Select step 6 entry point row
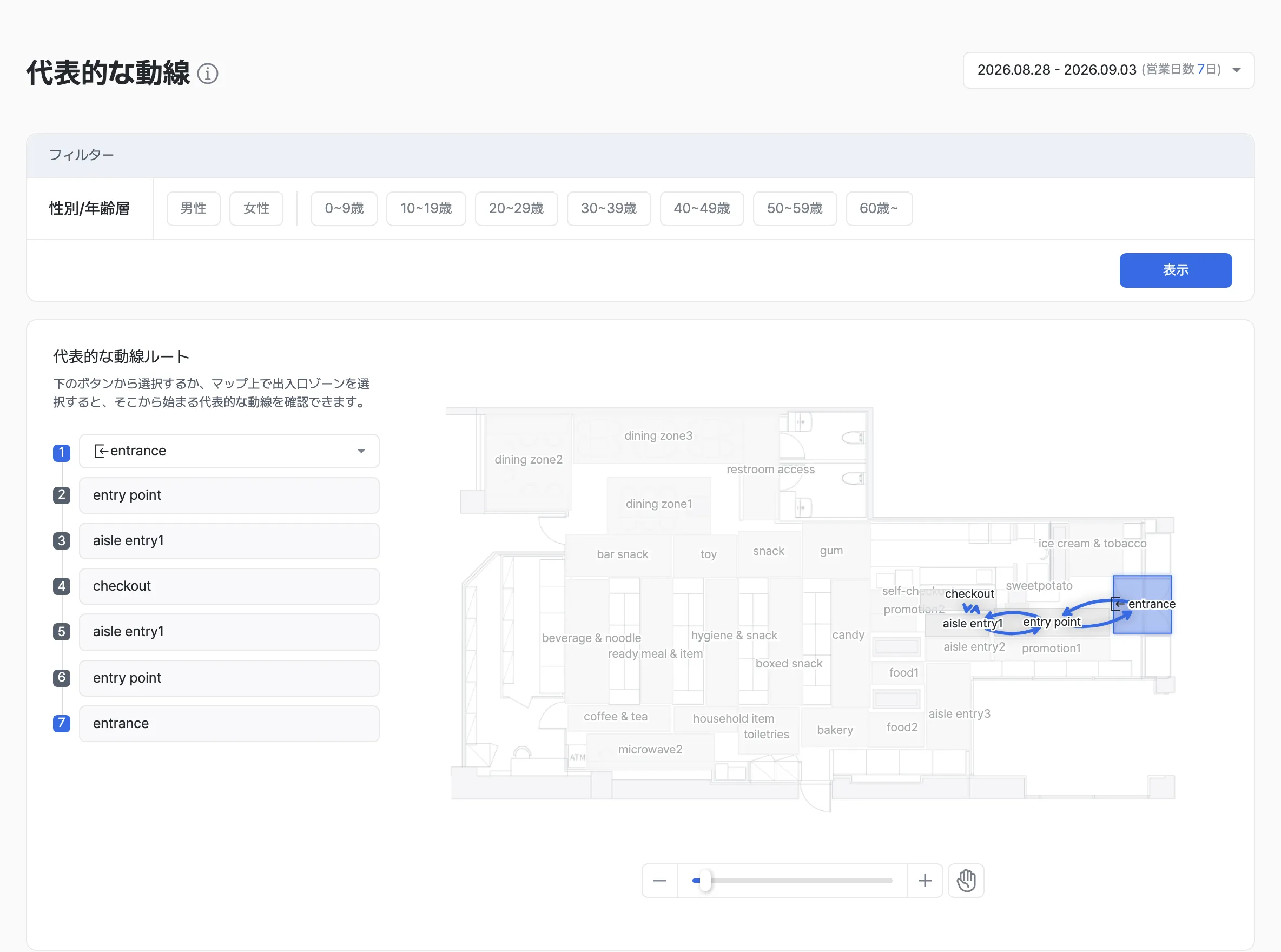 (x=229, y=678)
